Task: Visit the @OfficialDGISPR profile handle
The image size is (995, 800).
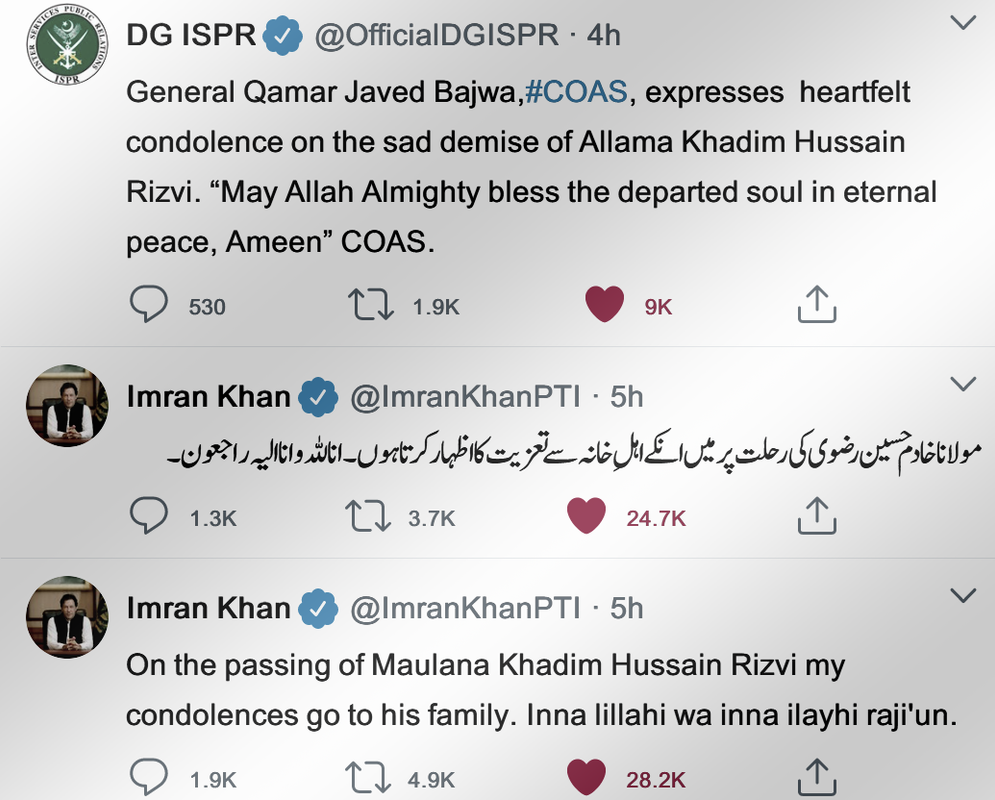Action: click(x=436, y=35)
